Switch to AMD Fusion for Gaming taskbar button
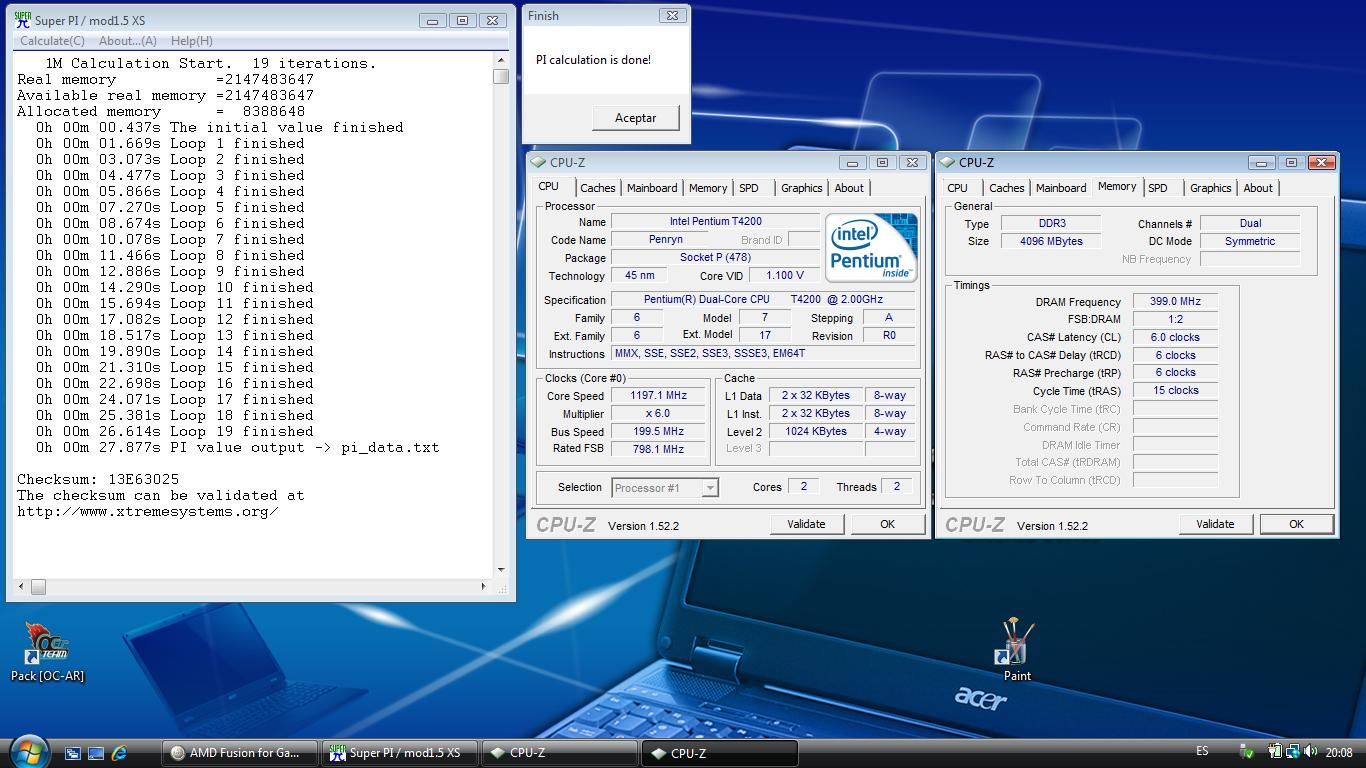The height and width of the screenshot is (768, 1366). 240,753
